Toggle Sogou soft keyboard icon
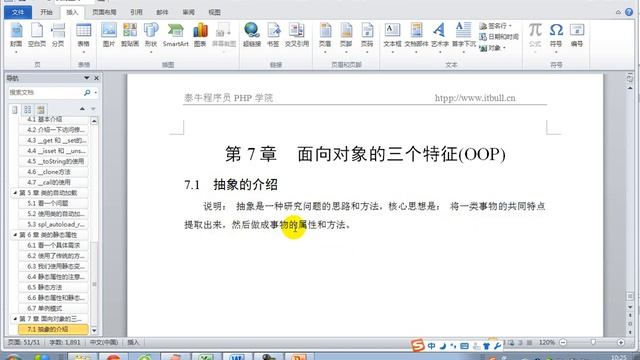Image resolution: width=640 pixels, height=360 pixels. click(x=464, y=346)
